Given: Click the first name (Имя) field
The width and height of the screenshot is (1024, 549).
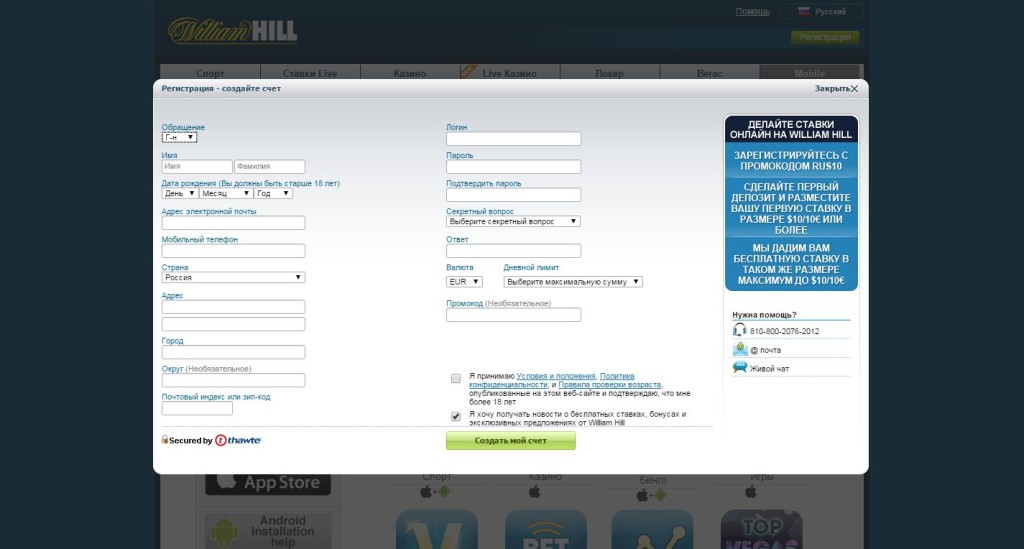Looking at the screenshot, I should [x=197, y=166].
